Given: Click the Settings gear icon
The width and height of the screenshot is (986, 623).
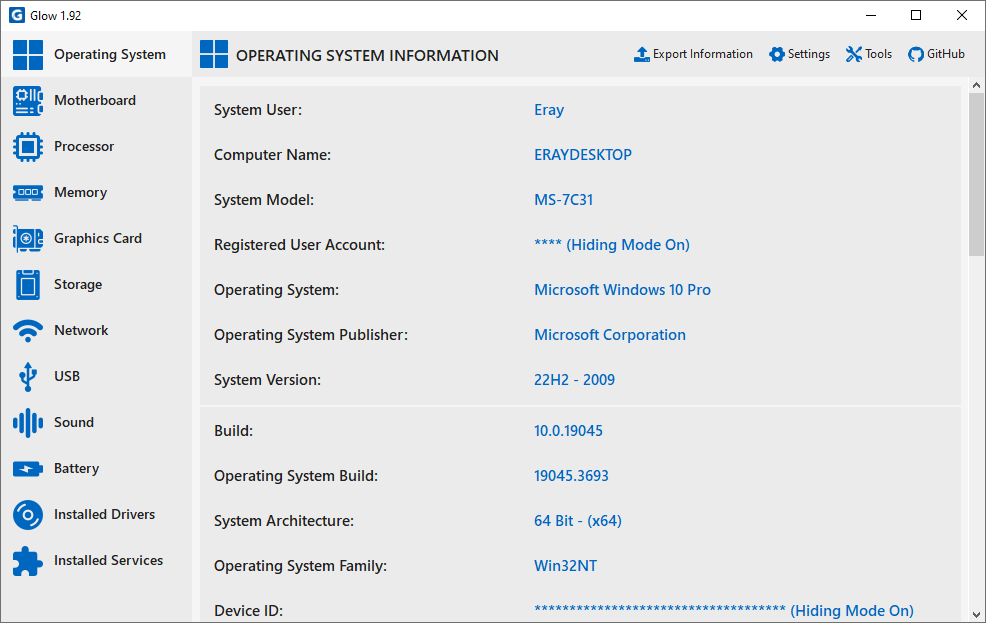Looking at the screenshot, I should pyautogui.click(x=777, y=55).
